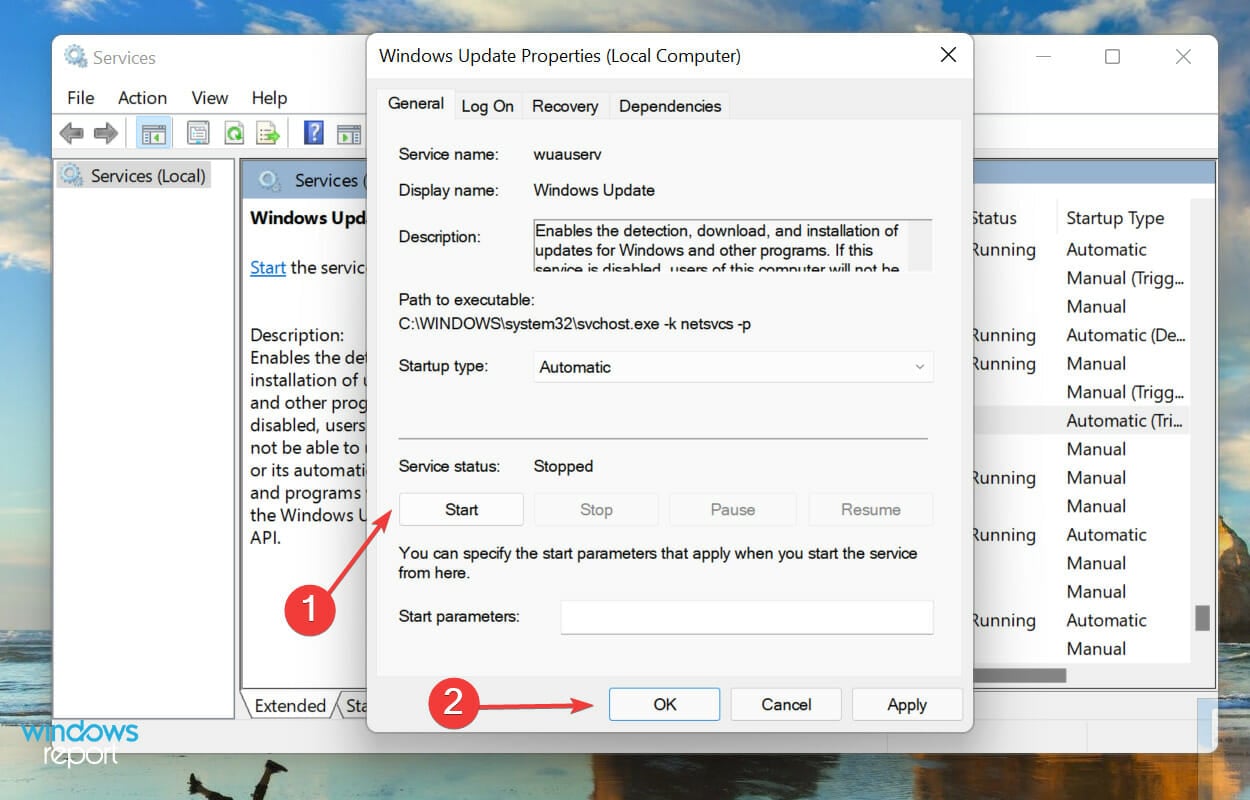Screen dimensions: 1250x800
Task: Switch to the Log On tab
Action: (x=488, y=106)
